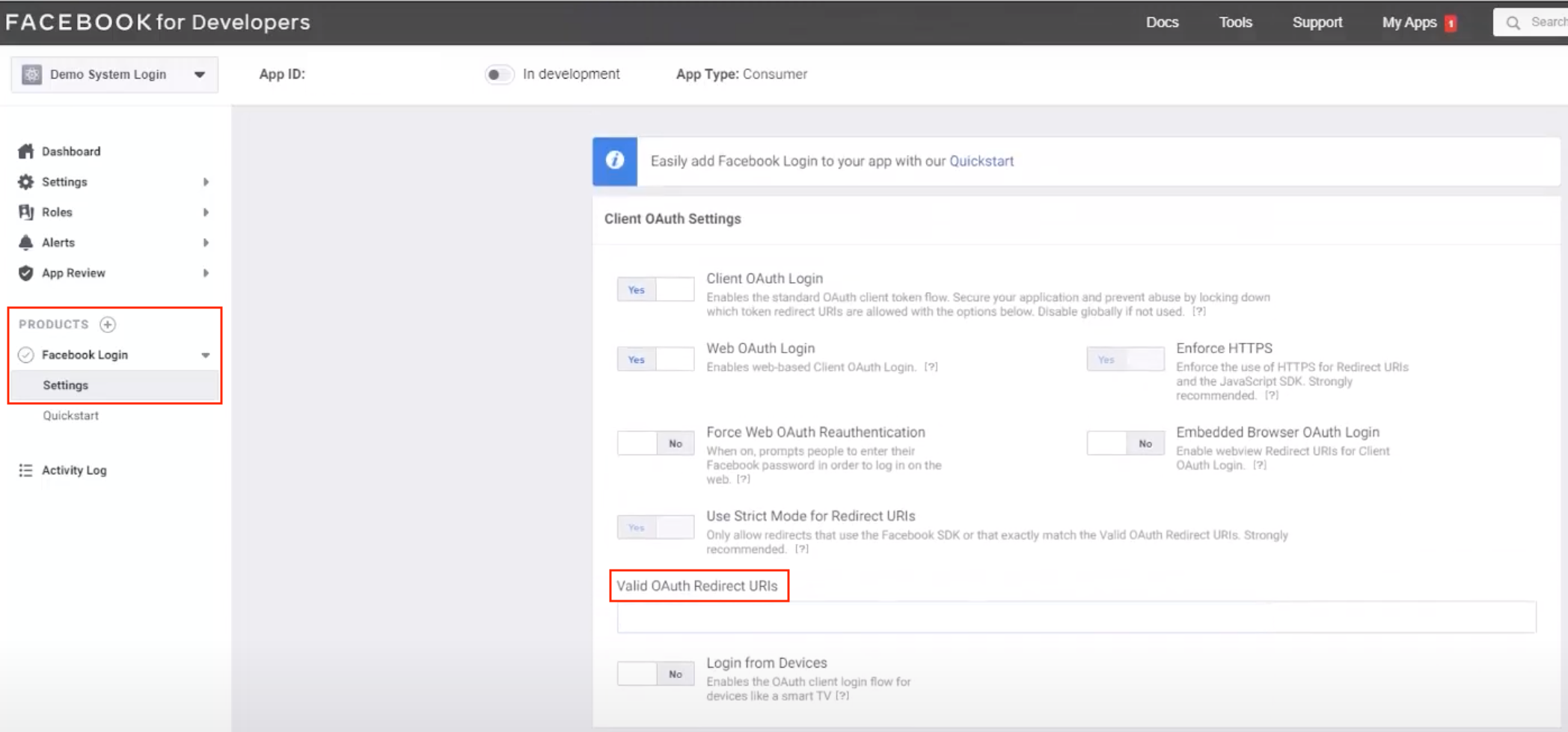Expand the App Review sidebar arrow

pyautogui.click(x=206, y=273)
